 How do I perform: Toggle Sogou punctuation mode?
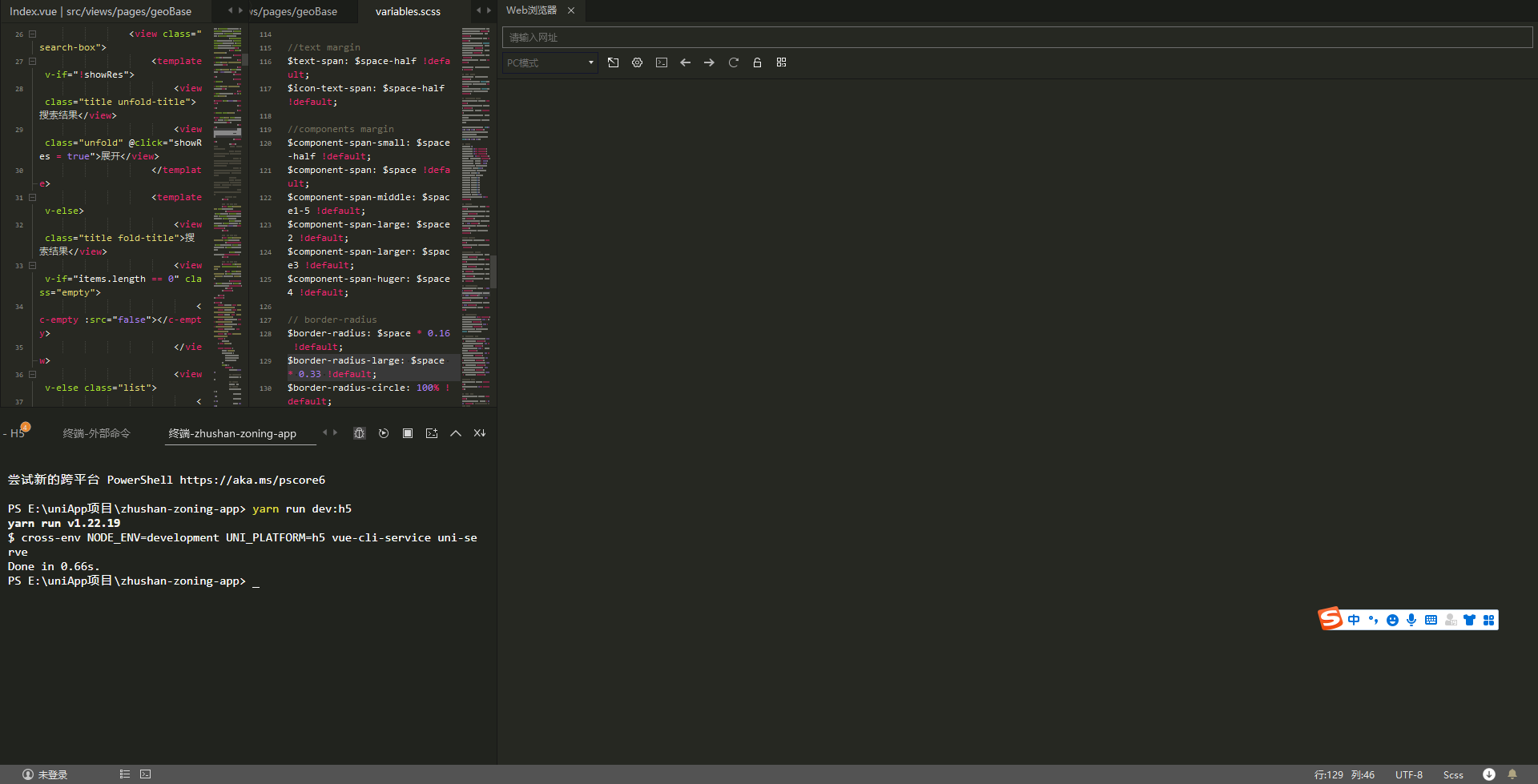(x=1373, y=620)
